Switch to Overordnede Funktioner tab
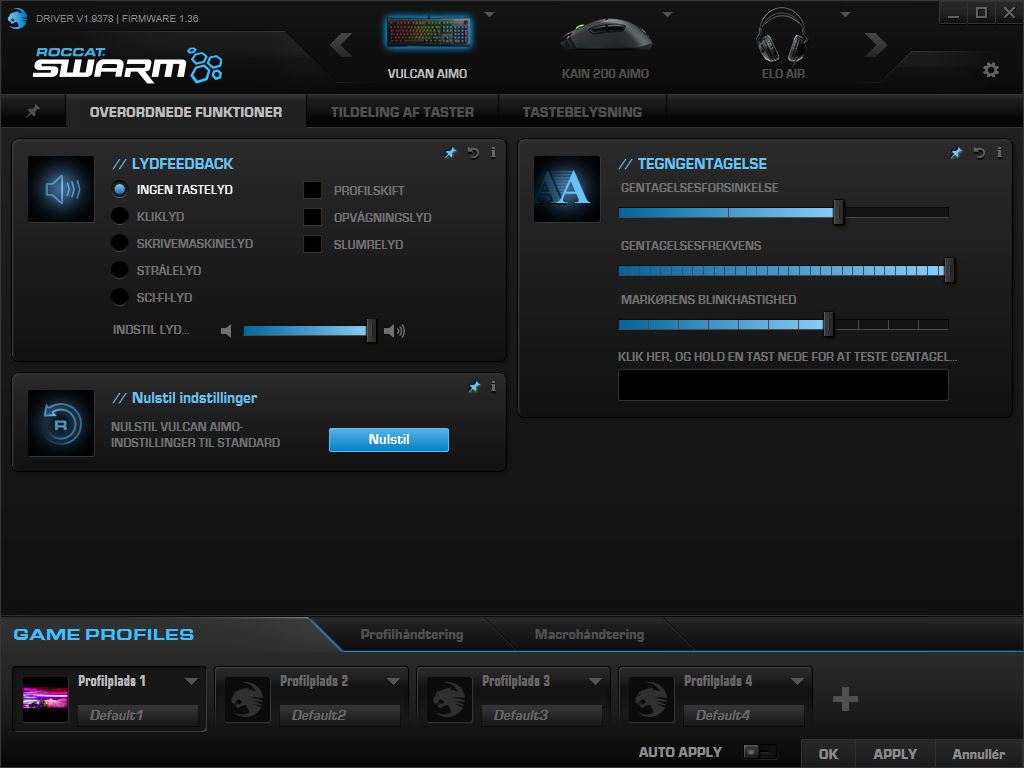Screen dimensions: 1024x768 [185, 112]
